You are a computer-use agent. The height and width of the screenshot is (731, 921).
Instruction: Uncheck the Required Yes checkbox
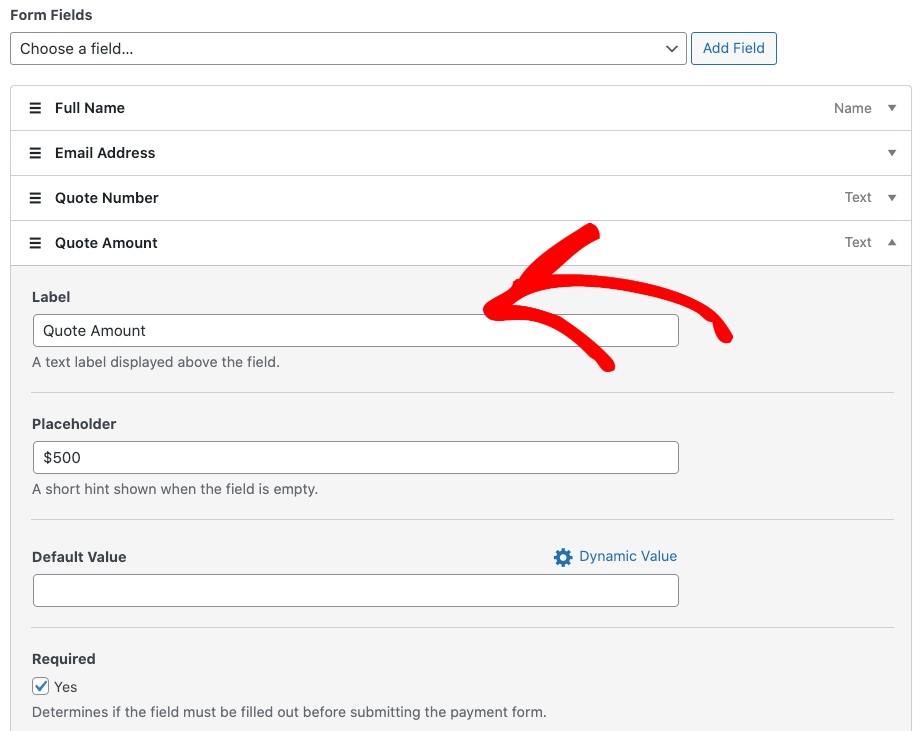[41, 686]
